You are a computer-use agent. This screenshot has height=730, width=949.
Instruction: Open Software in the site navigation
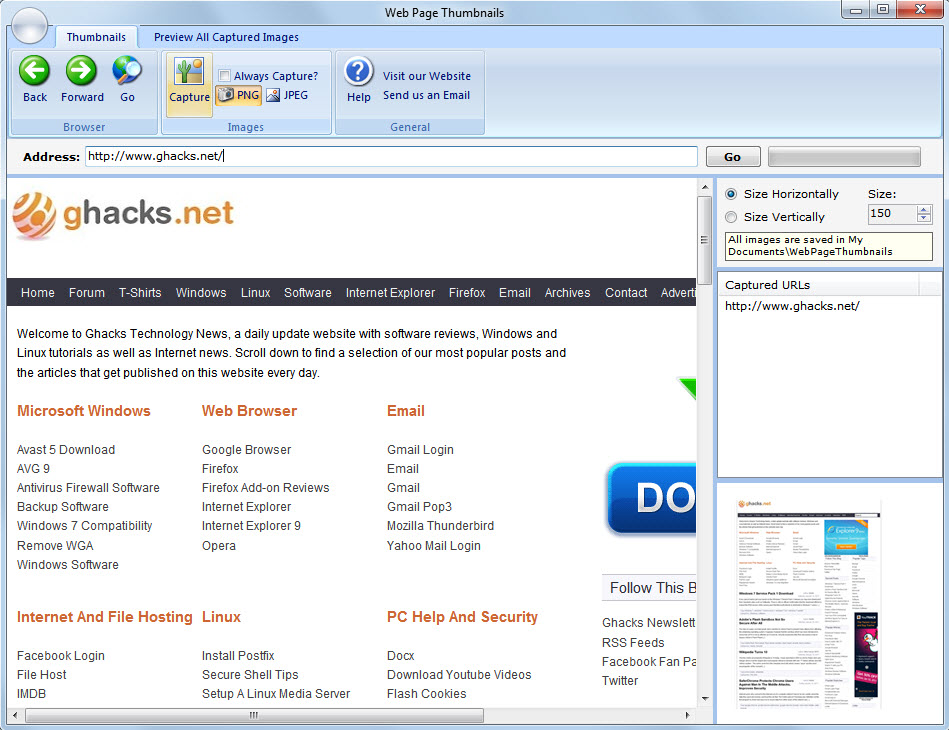pos(307,293)
